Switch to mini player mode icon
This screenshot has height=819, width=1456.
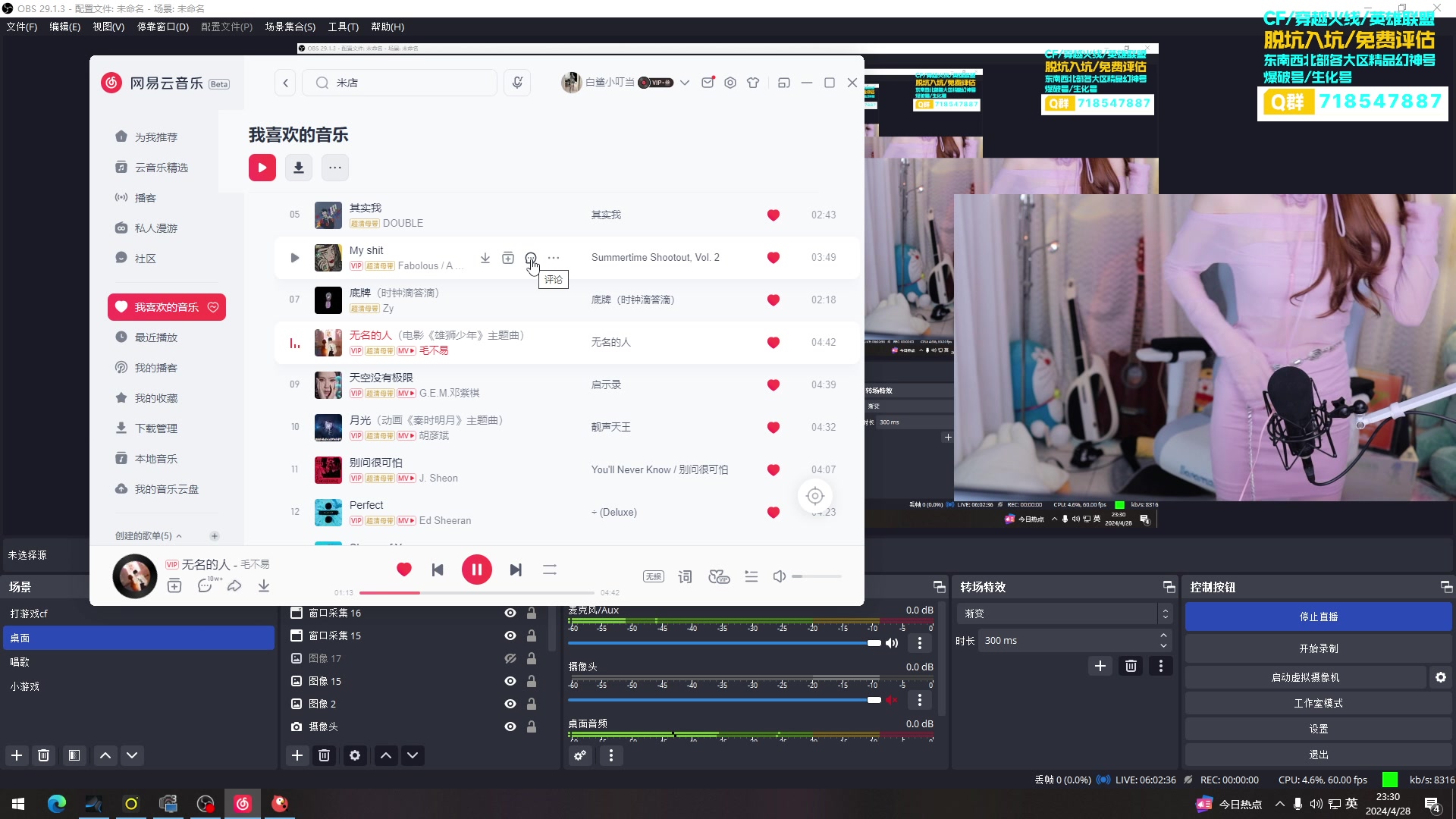[x=784, y=83]
